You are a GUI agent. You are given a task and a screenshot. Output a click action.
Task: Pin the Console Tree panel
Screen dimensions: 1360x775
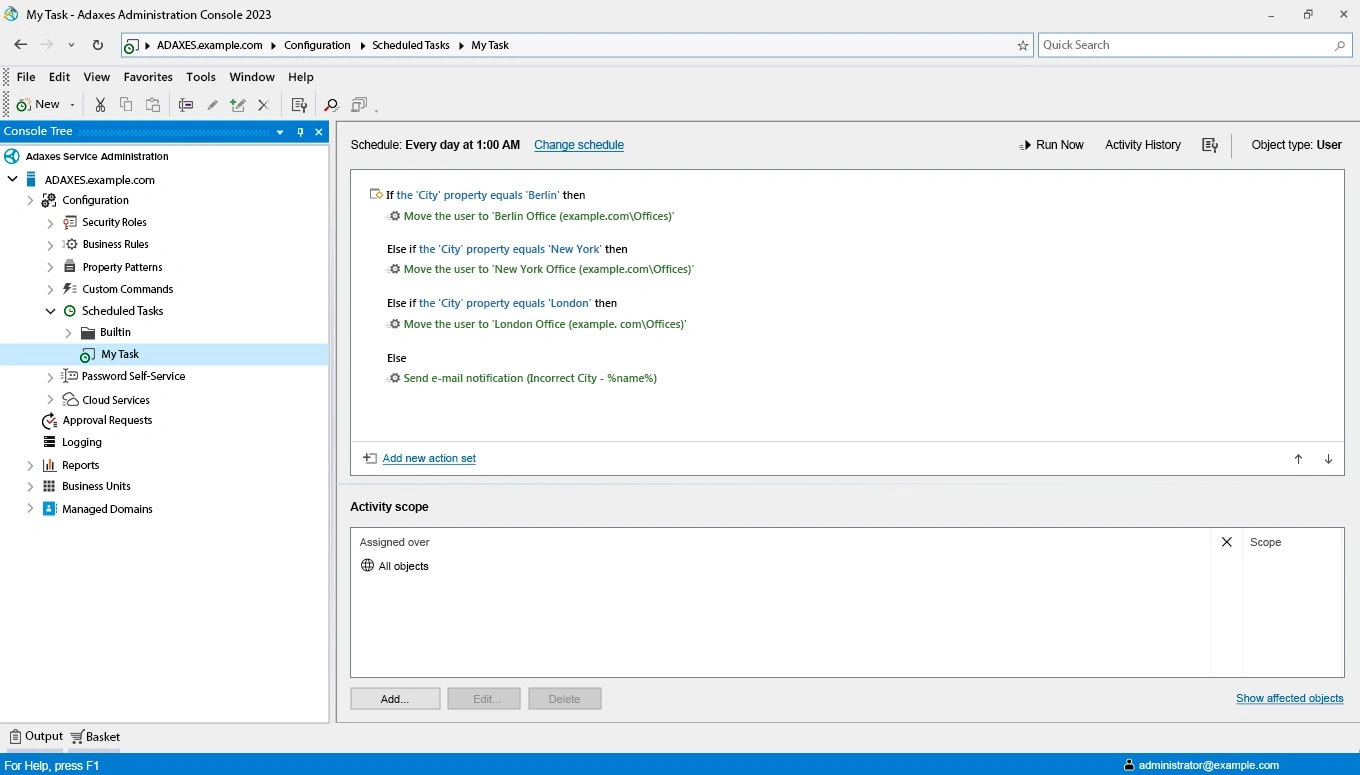pos(300,132)
